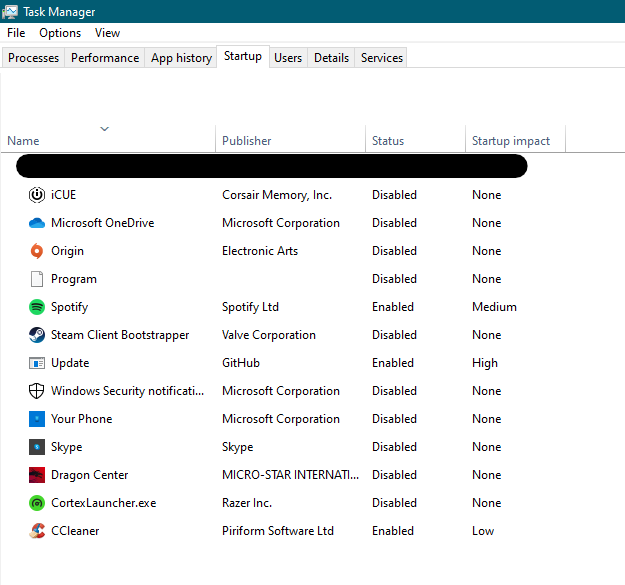Switch to the Details tab
This screenshot has width=625, height=585.
[x=331, y=58]
